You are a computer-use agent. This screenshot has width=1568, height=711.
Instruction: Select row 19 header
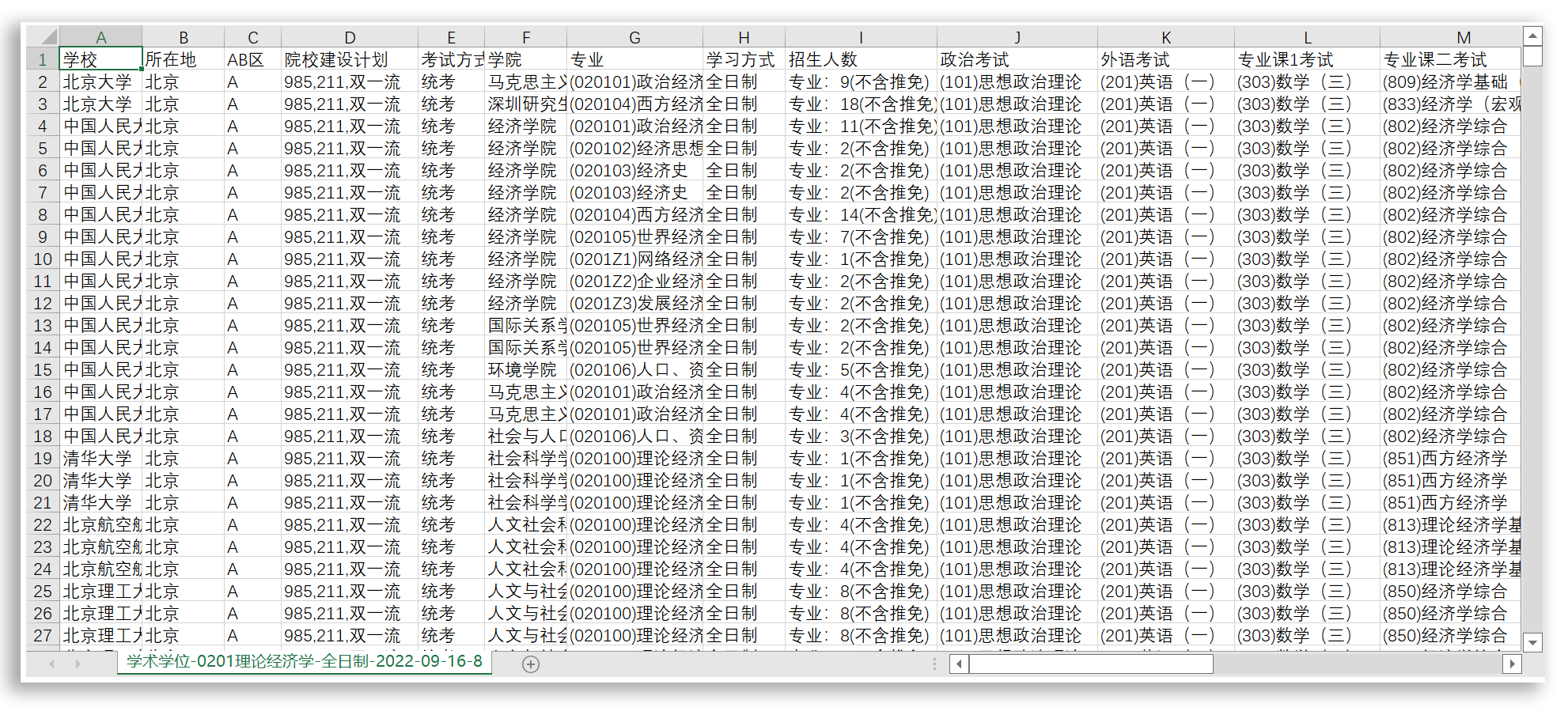(x=43, y=458)
